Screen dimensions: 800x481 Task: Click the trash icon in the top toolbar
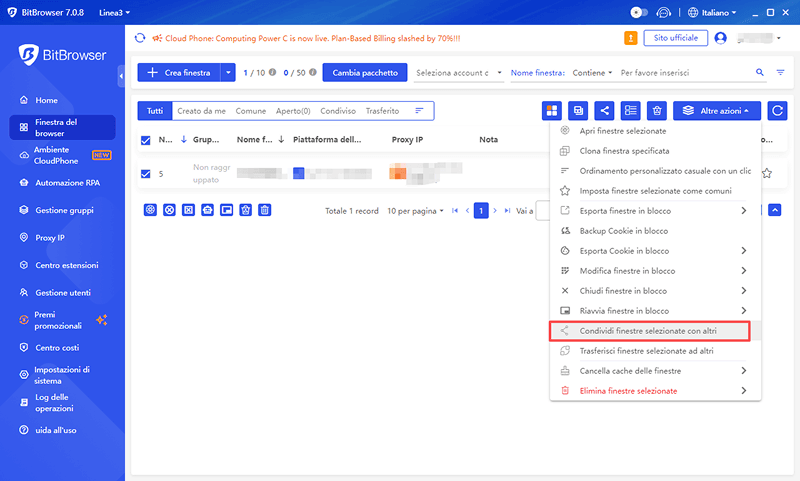(656, 111)
